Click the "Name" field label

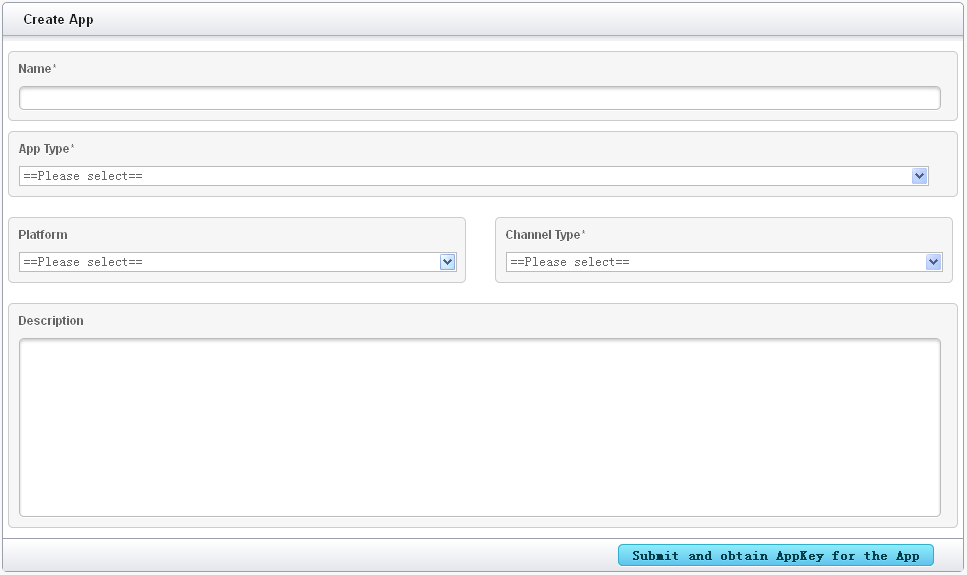(35, 68)
